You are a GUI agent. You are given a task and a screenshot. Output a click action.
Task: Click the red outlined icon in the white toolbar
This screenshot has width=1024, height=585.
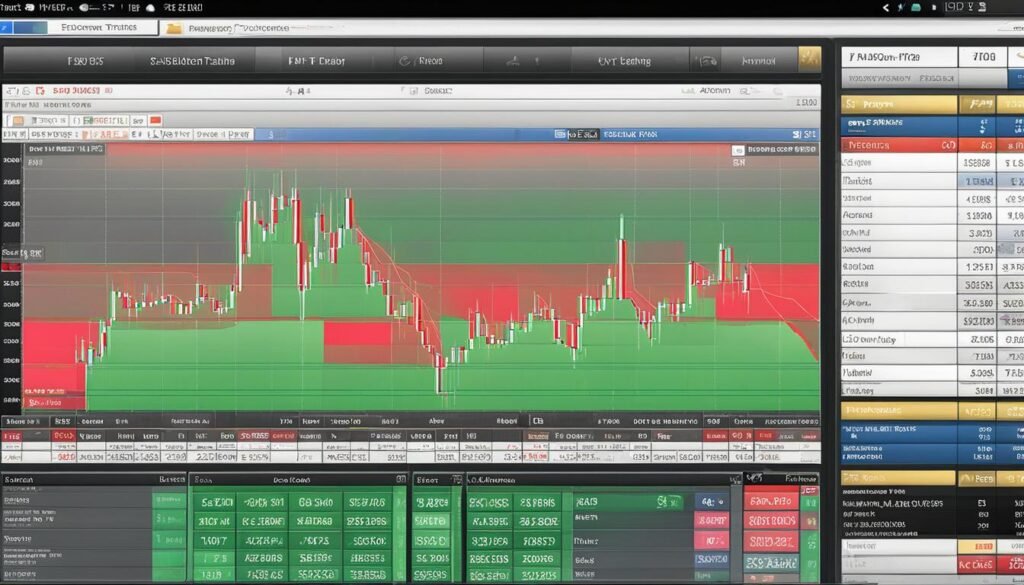pos(40,91)
